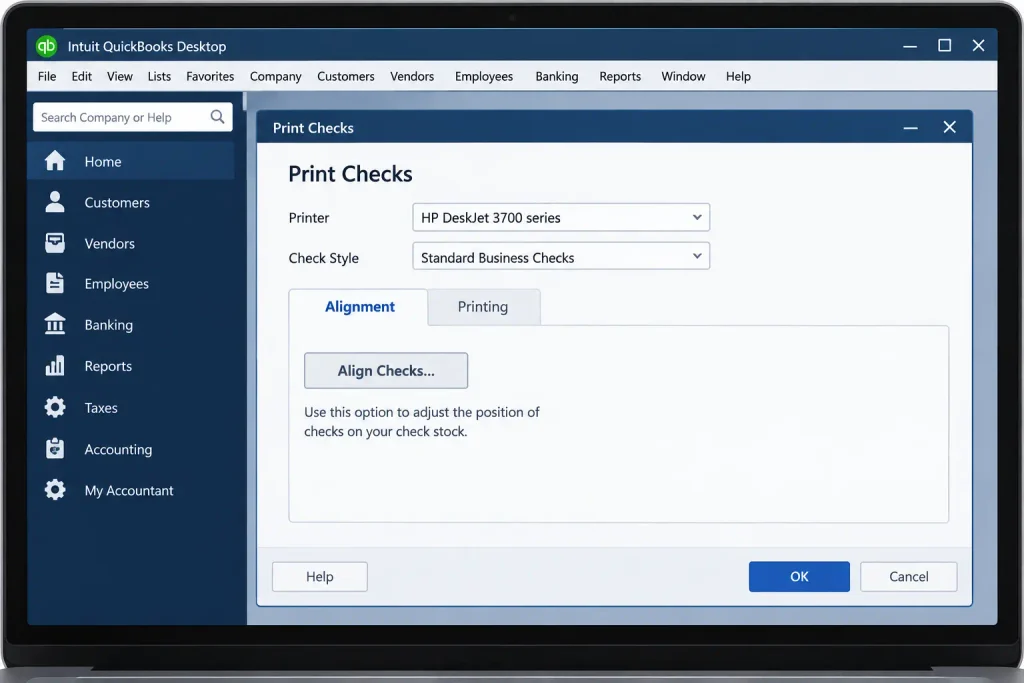Screen dimensions: 1024x683
Task: Click the My Accountant gear icon
Action: point(55,490)
